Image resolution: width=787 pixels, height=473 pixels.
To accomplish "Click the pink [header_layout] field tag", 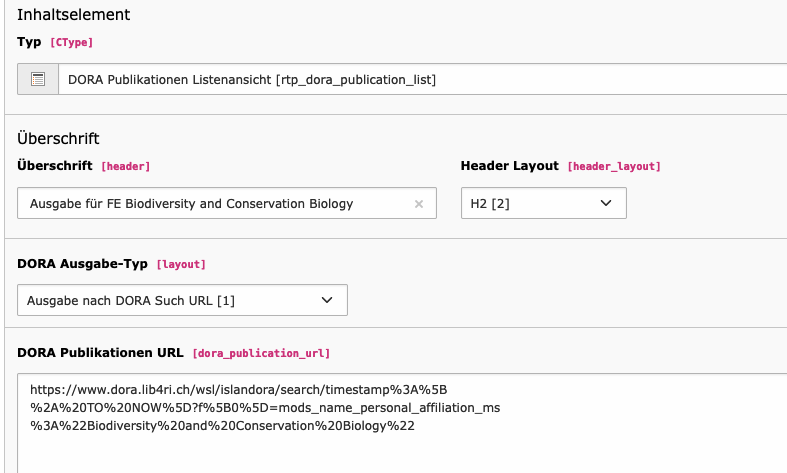I will pyautogui.click(x=614, y=166).
